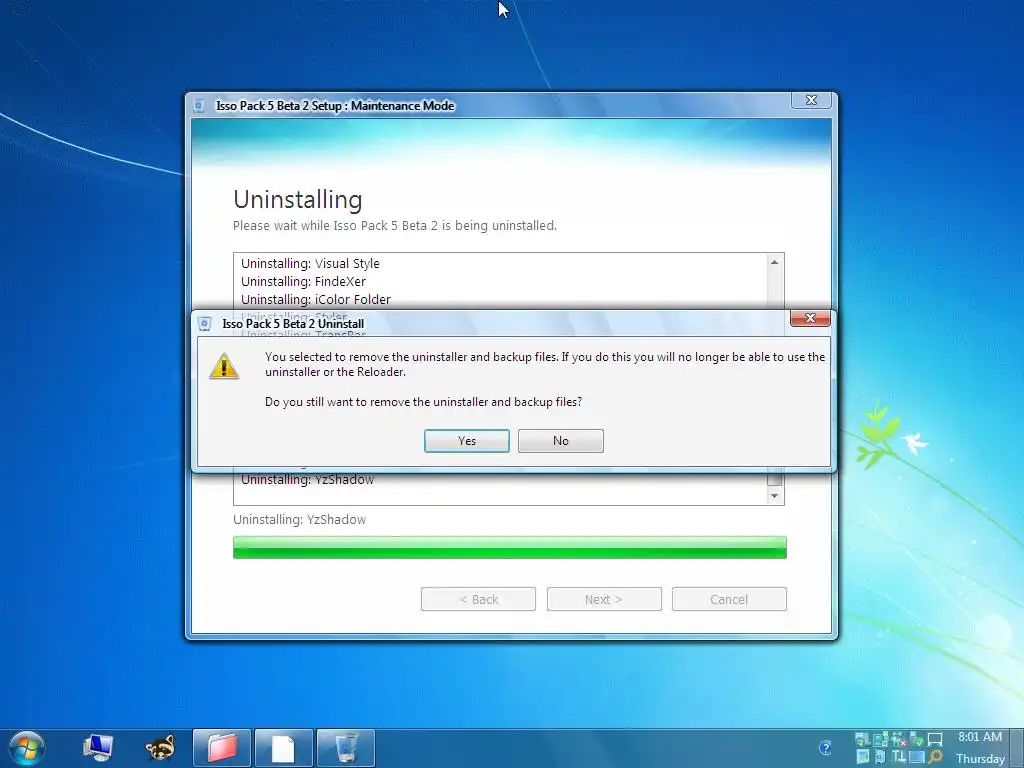Open the raccoon icon on the taskbar
The width and height of the screenshot is (1024, 768).
(160, 748)
